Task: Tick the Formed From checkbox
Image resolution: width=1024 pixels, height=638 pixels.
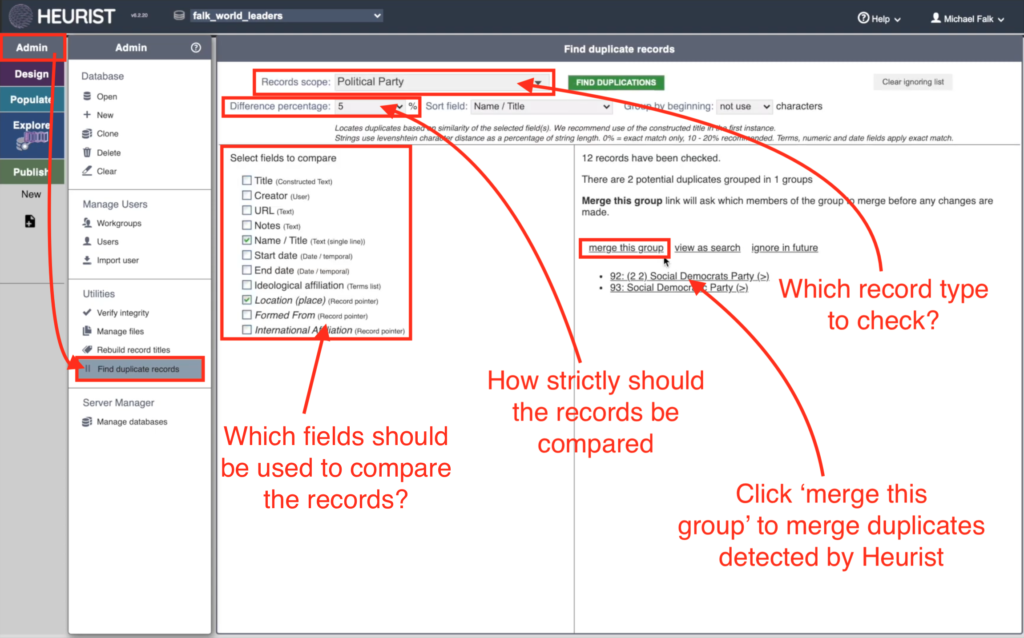Action: click(x=247, y=315)
